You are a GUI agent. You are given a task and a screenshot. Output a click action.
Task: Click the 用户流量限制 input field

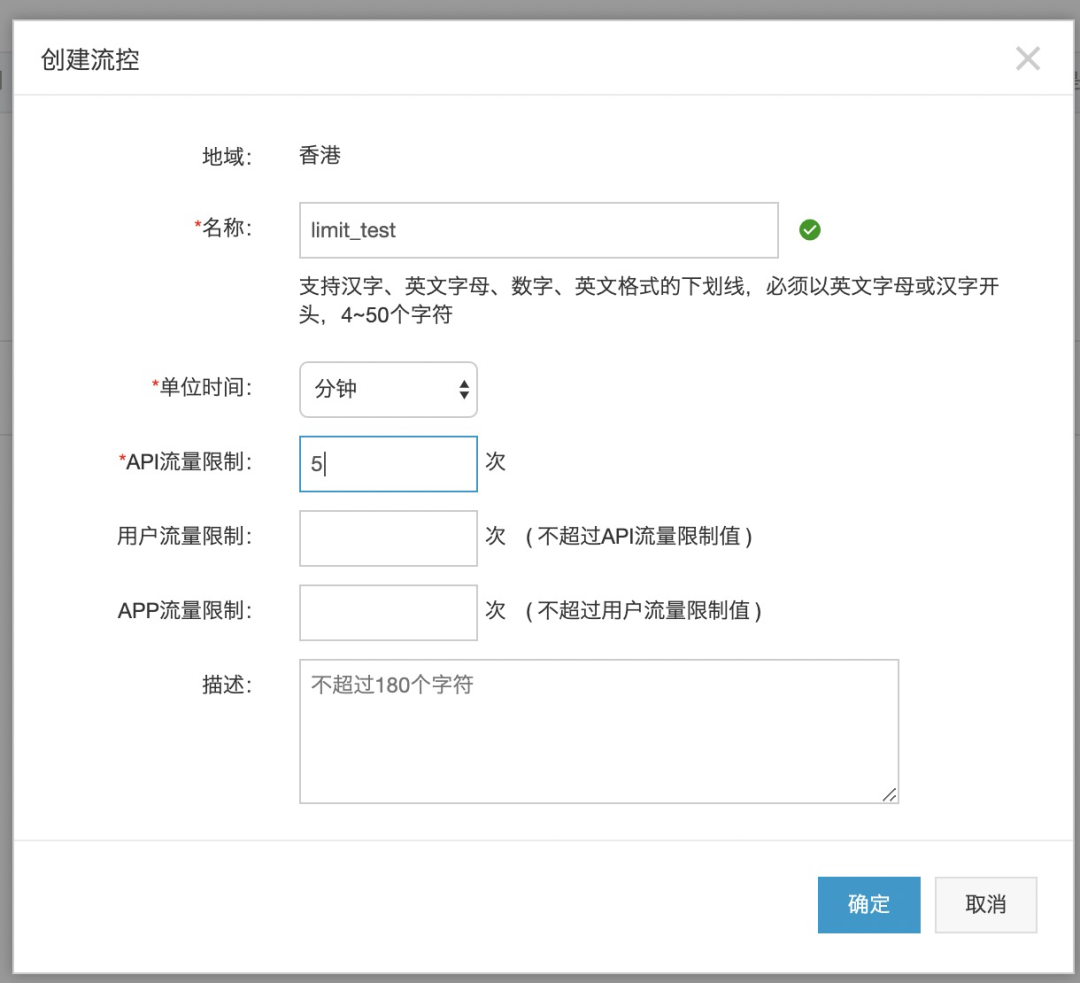(388, 538)
